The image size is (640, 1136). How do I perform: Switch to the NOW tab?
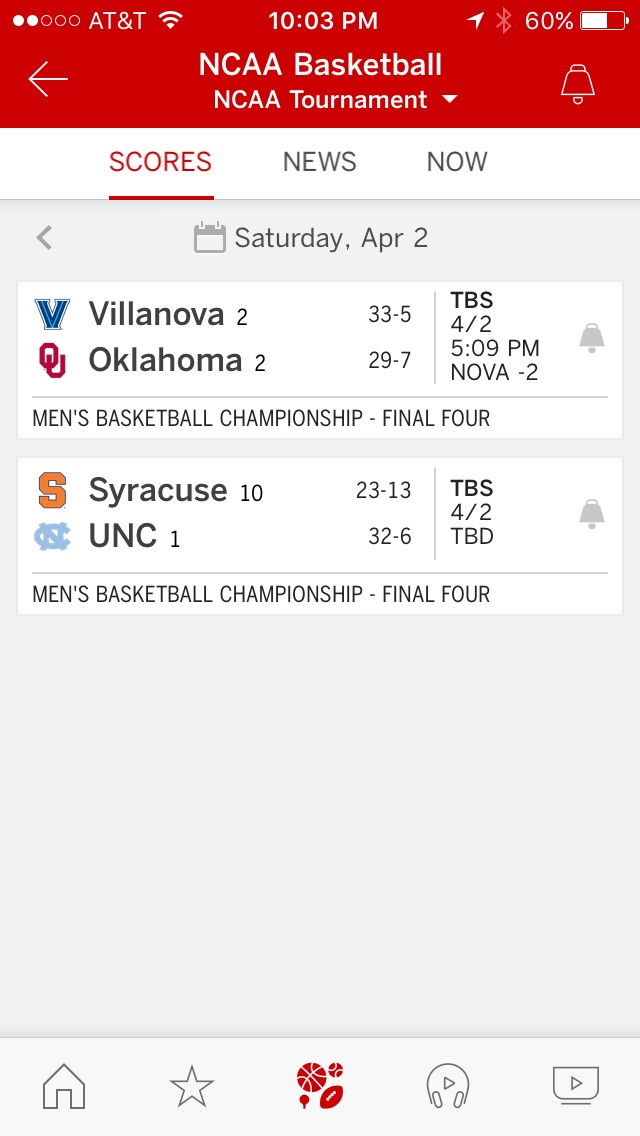coord(457,162)
